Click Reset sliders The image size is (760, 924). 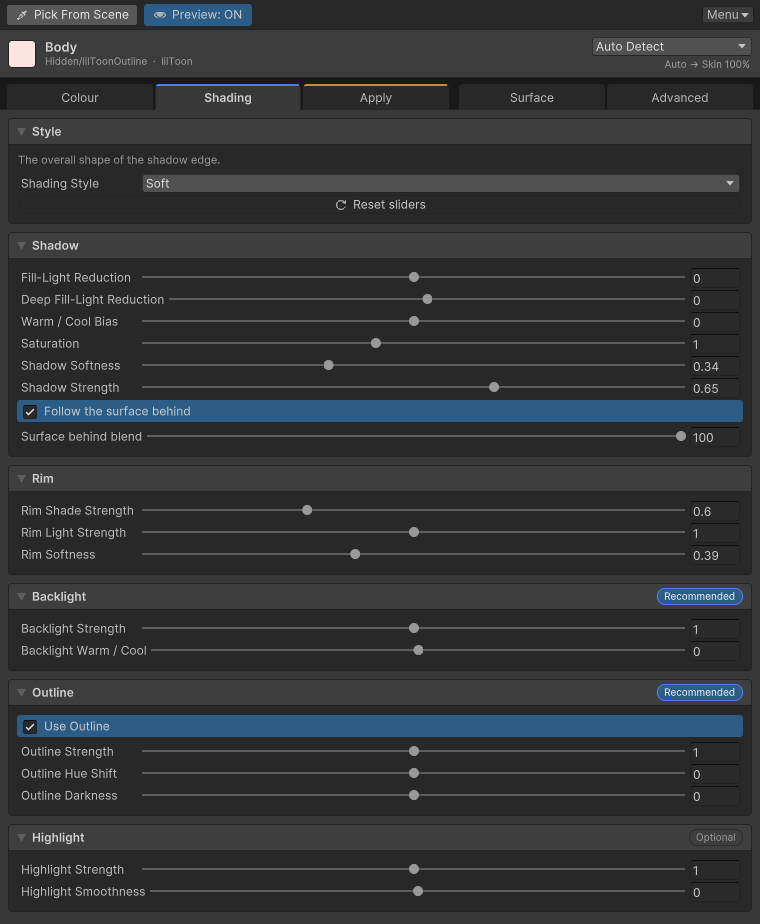coord(380,205)
